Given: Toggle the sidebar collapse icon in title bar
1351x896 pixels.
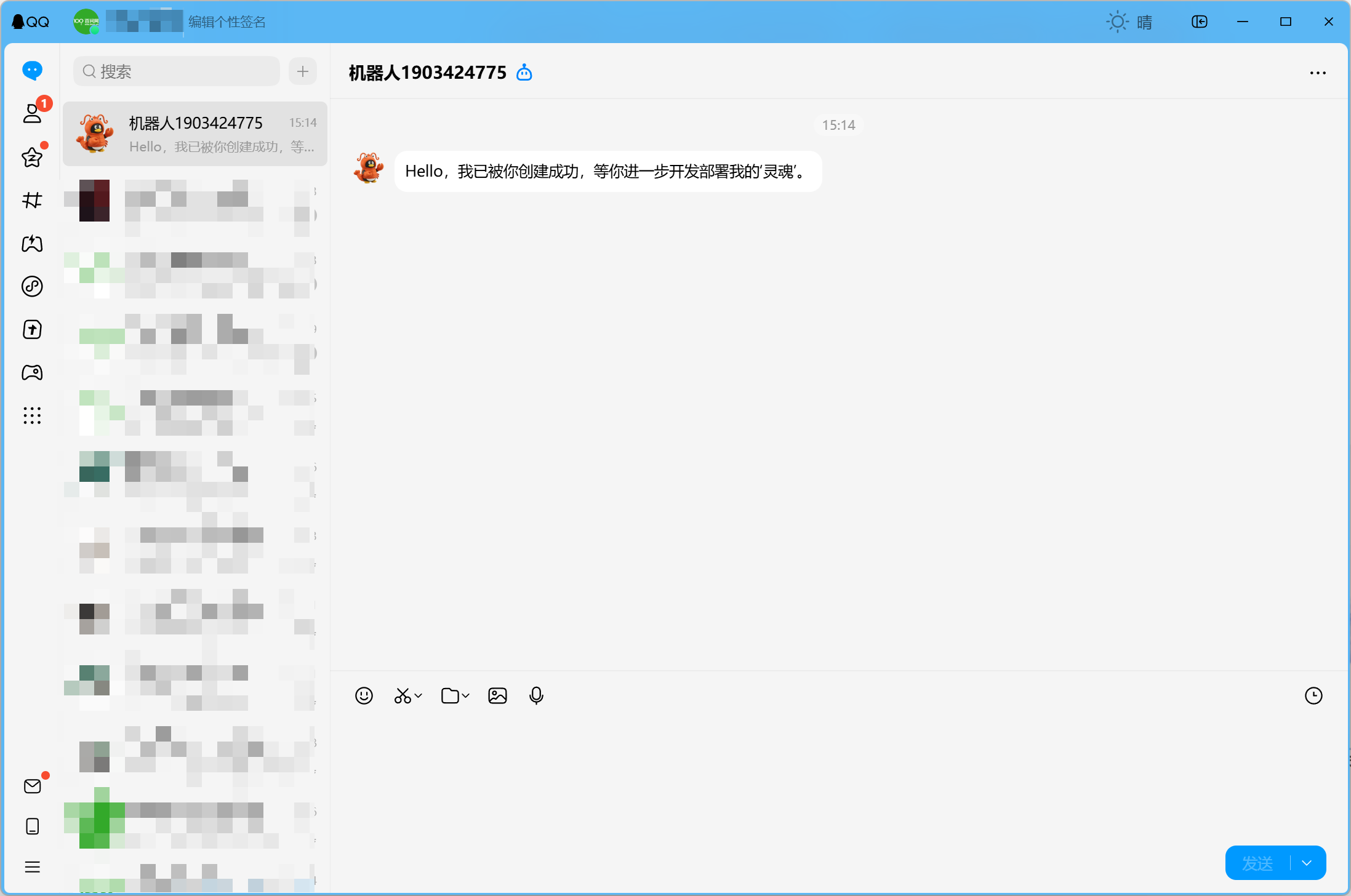Looking at the screenshot, I should [x=1199, y=22].
